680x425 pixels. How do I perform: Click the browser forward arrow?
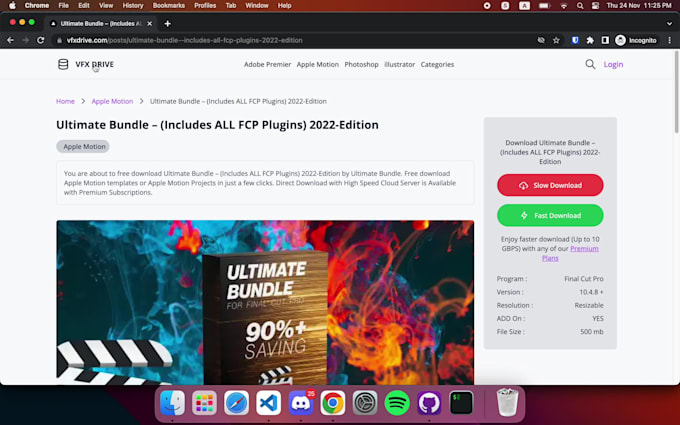click(26, 40)
